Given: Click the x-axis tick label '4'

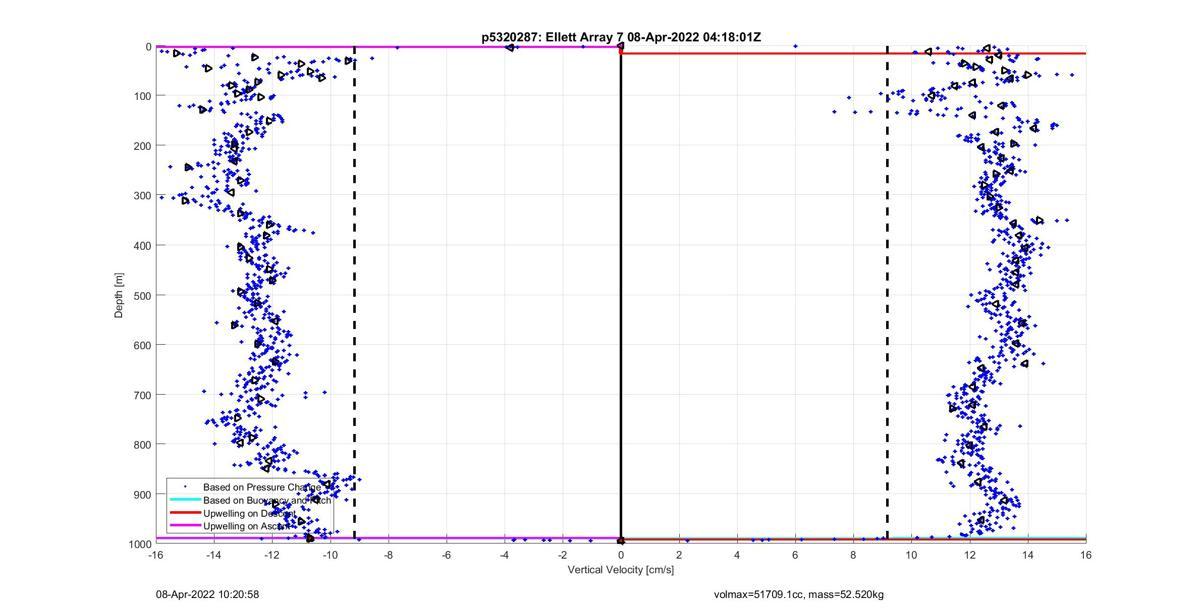Looking at the screenshot, I should click(x=737, y=555).
